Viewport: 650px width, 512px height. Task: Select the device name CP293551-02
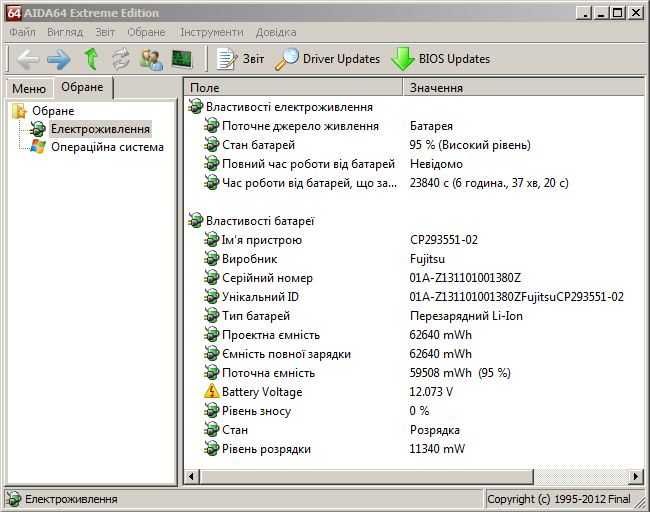click(x=444, y=240)
